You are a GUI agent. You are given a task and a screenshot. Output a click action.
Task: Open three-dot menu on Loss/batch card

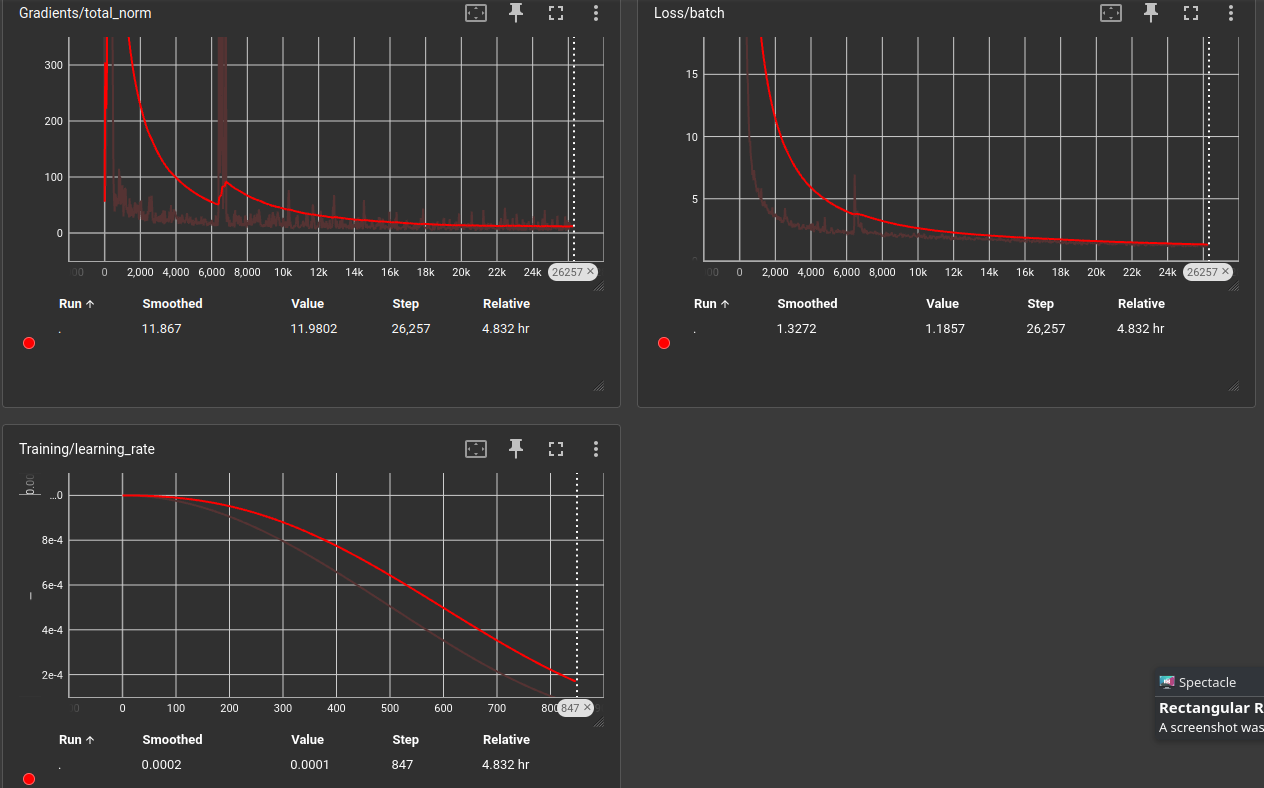pos(1231,13)
